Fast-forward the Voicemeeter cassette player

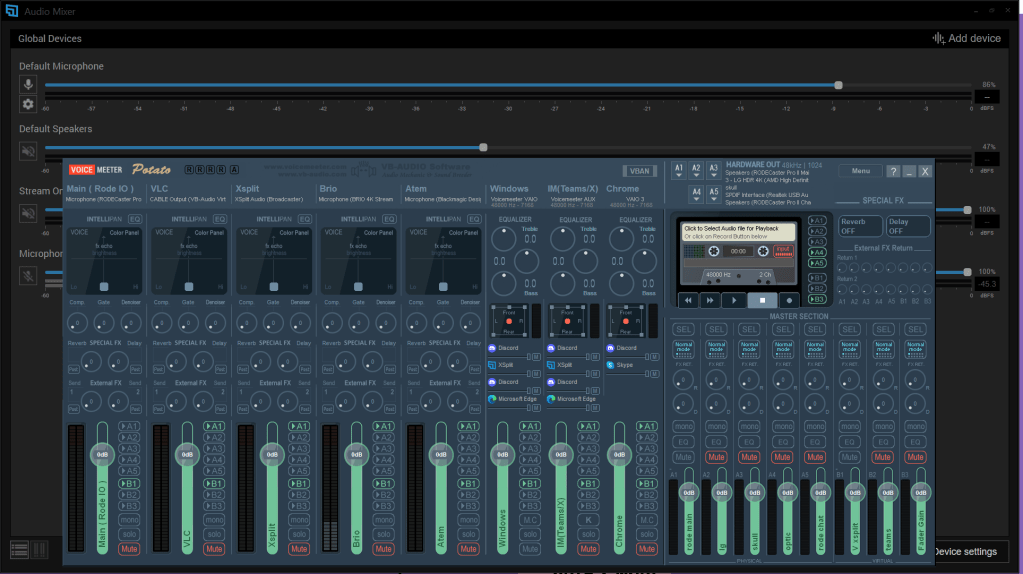tap(710, 300)
